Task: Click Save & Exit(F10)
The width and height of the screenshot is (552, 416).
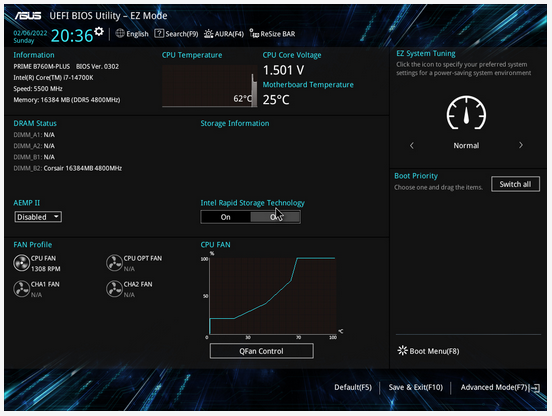Action: (x=415, y=387)
